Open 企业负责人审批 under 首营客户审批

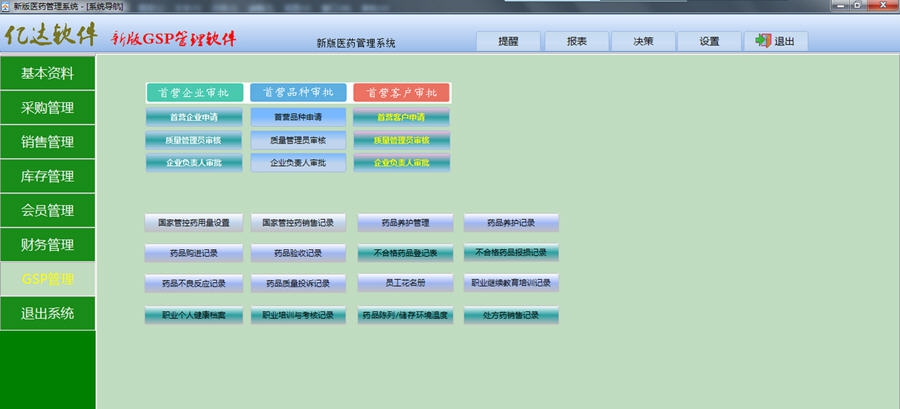(x=401, y=163)
